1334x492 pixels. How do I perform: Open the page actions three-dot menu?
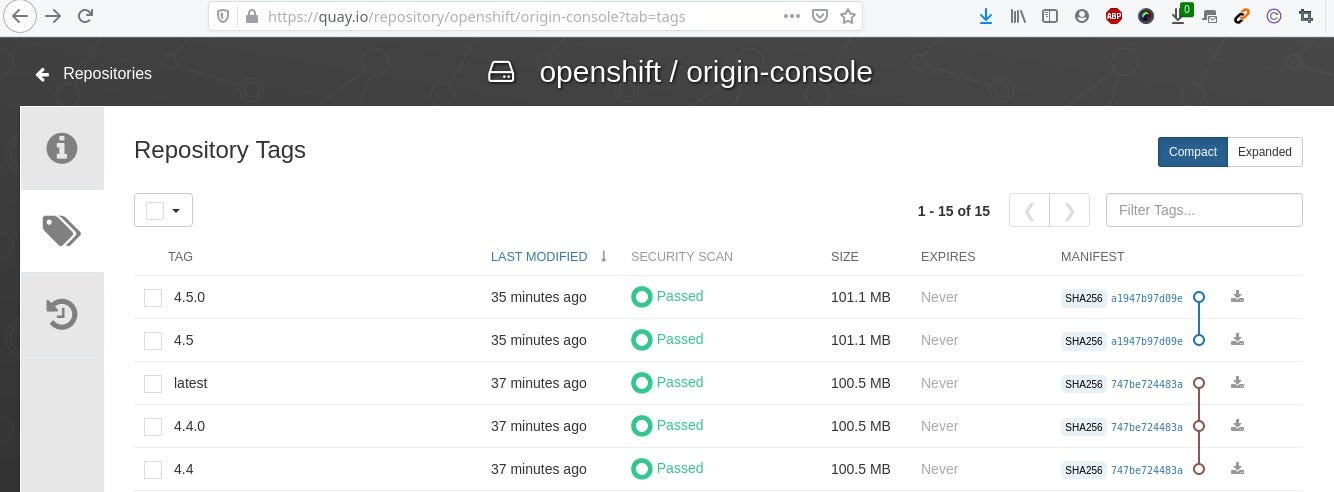tap(791, 16)
